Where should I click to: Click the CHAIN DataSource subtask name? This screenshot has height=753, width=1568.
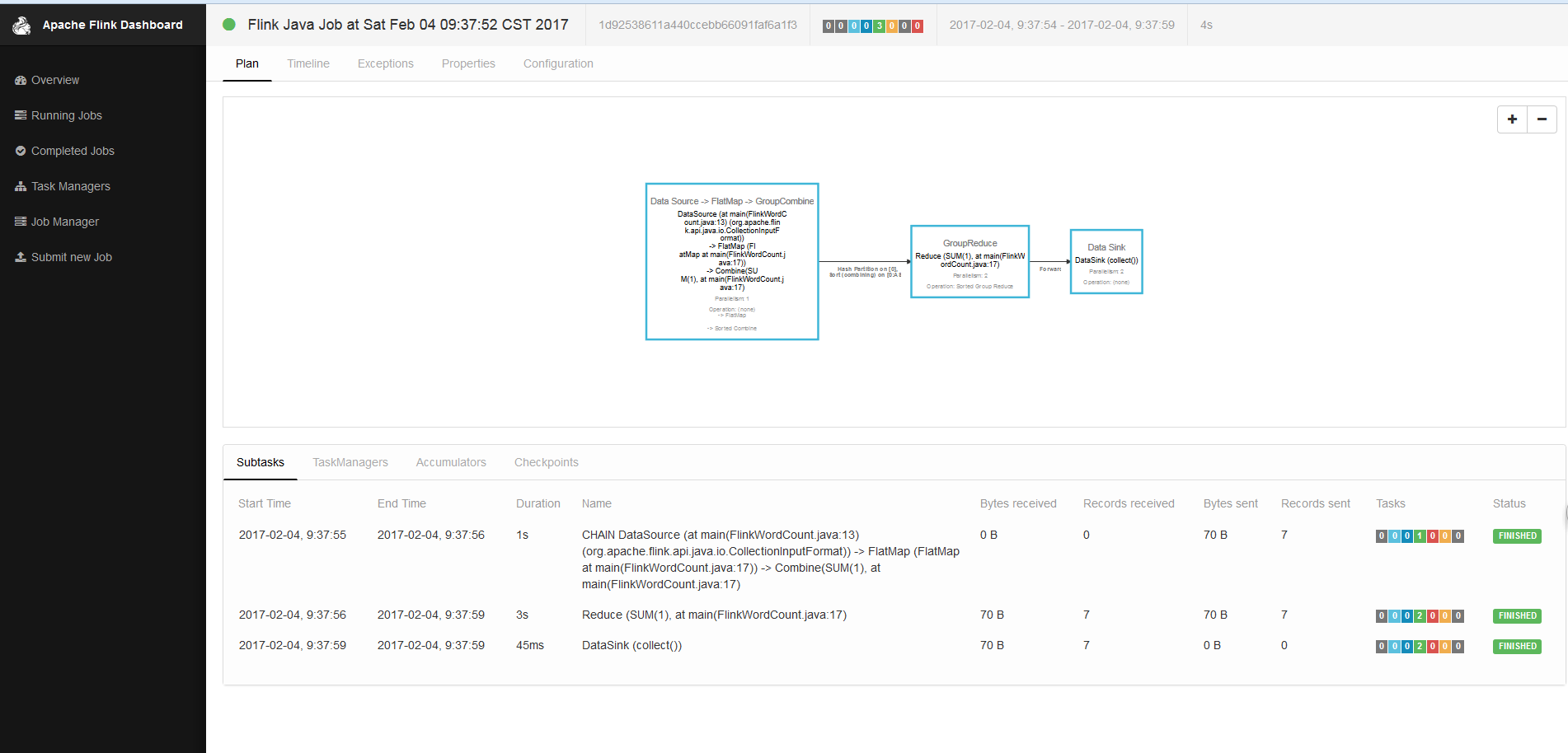point(771,559)
